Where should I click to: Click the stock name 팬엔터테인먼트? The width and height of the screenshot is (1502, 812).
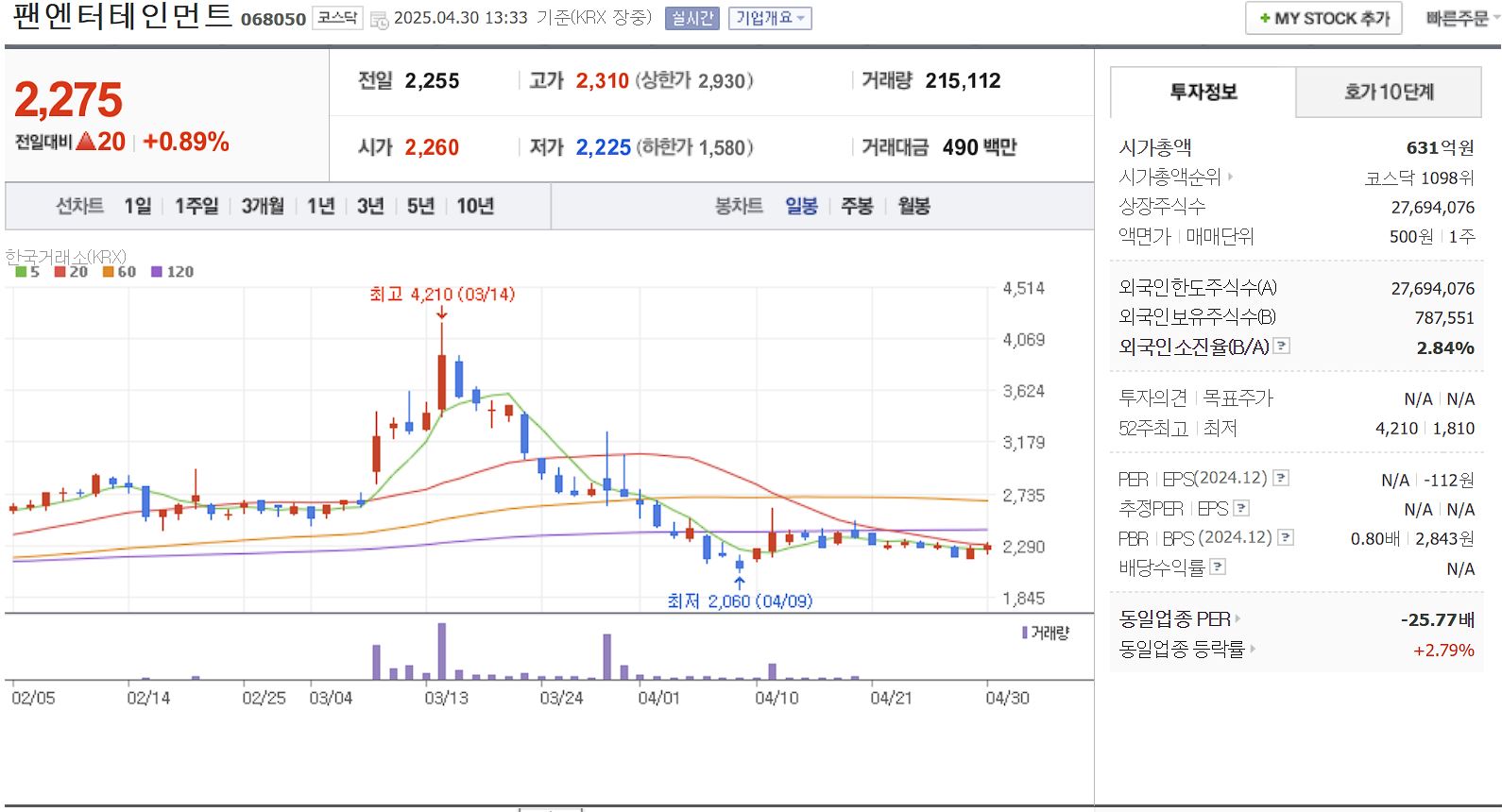pyautogui.click(x=123, y=17)
